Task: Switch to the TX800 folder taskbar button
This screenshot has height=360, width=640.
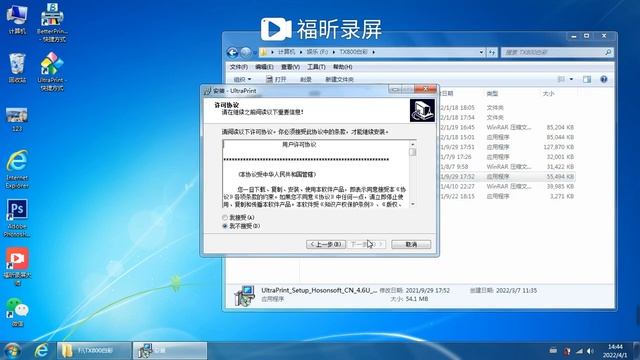Action: [x=94, y=351]
